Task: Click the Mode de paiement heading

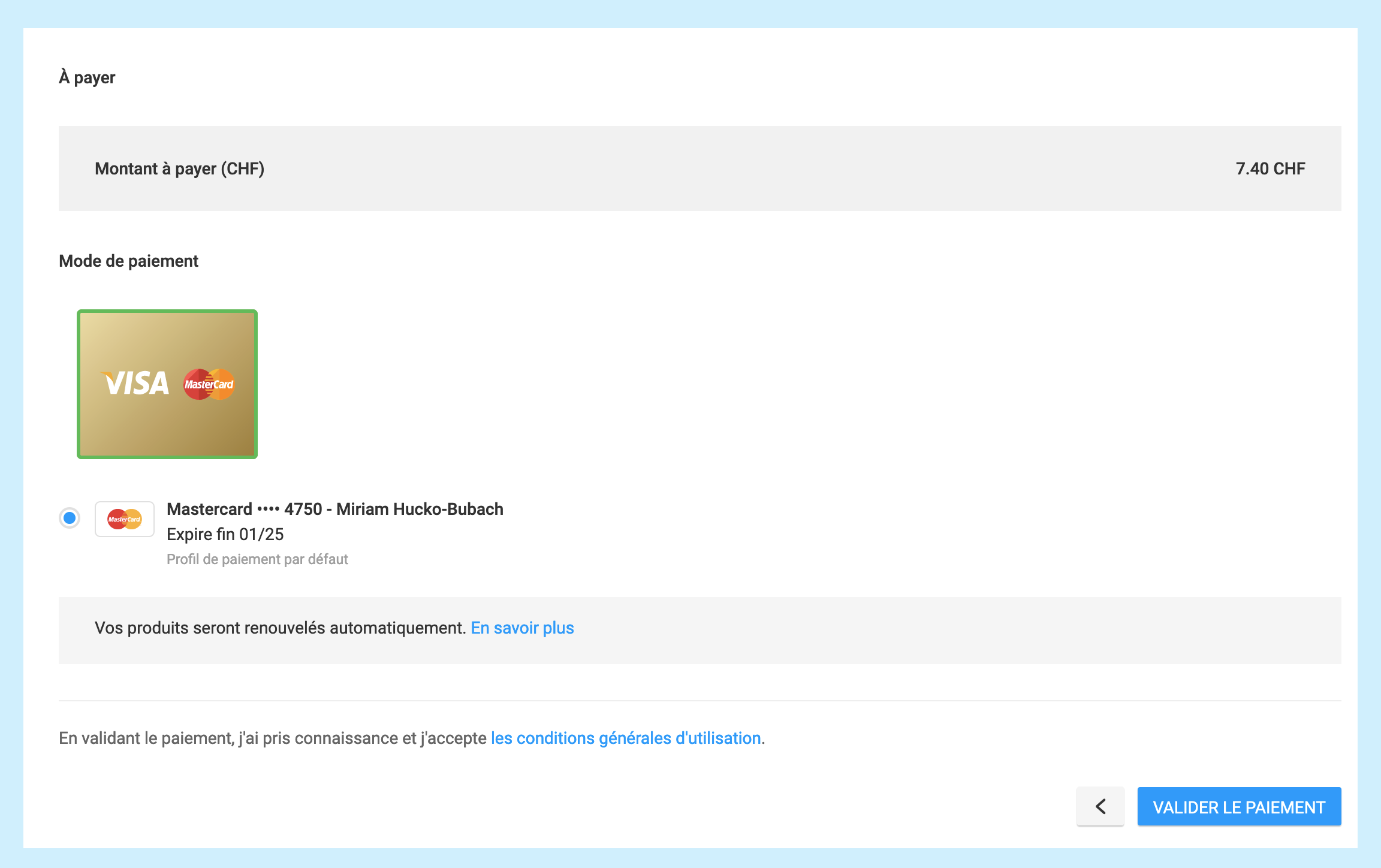Action: 128,261
